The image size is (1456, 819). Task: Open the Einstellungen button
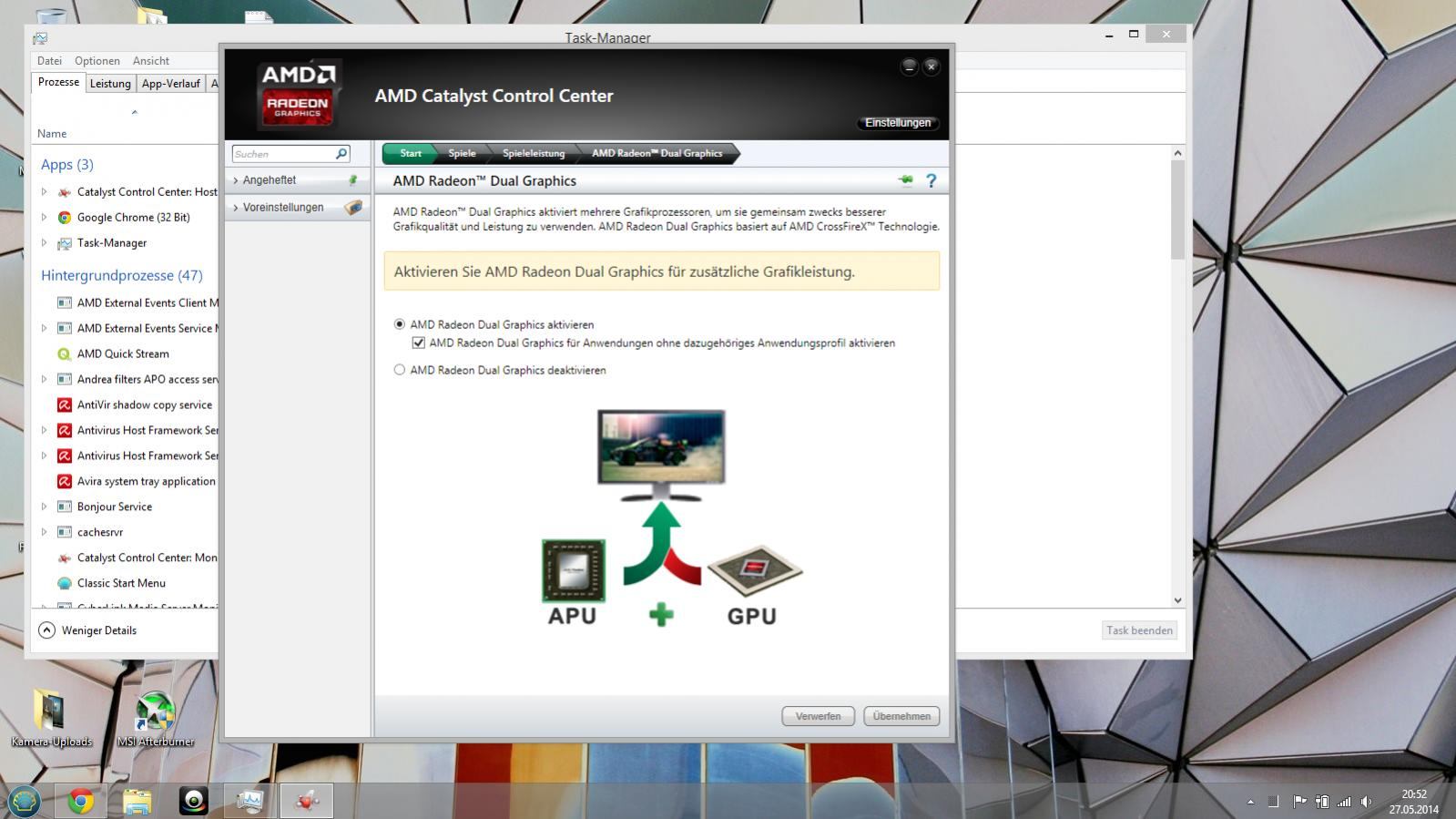898,123
